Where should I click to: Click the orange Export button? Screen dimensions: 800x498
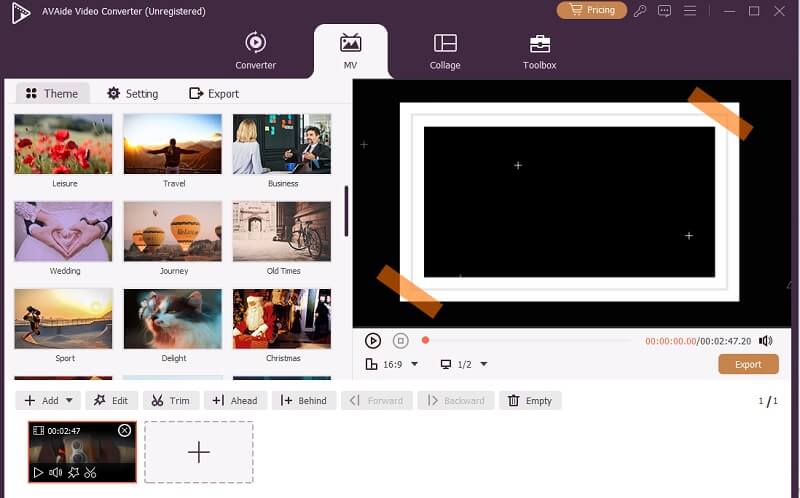pos(748,365)
